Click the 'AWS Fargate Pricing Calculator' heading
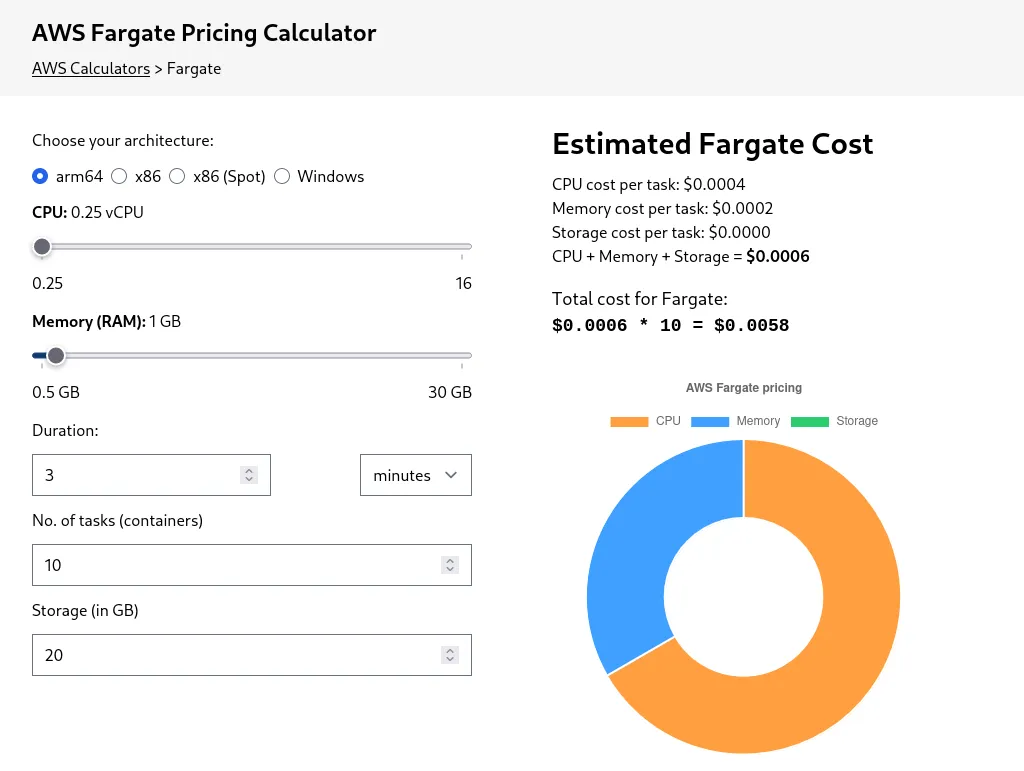1024x771 pixels. (204, 33)
